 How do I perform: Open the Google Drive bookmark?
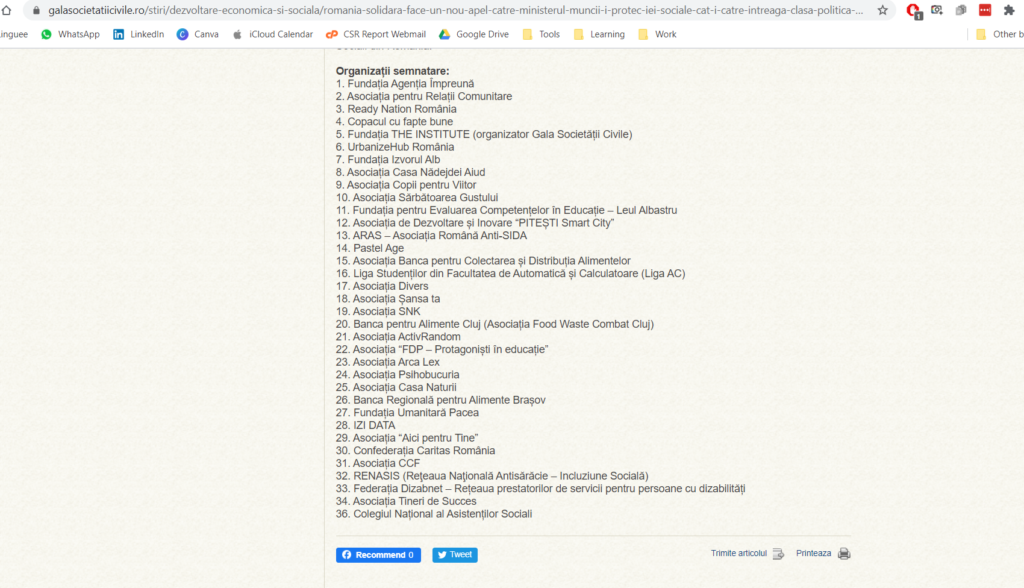coord(473,34)
